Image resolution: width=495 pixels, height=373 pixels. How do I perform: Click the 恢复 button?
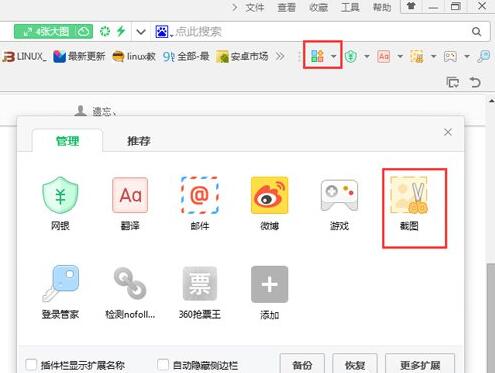pos(355,364)
